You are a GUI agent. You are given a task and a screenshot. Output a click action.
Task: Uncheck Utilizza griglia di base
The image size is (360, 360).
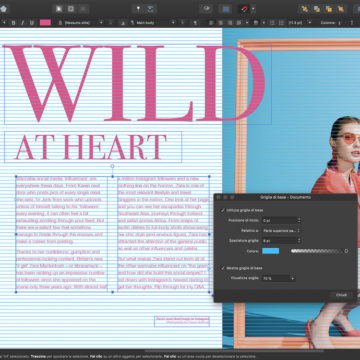click(x=223, y=210)
